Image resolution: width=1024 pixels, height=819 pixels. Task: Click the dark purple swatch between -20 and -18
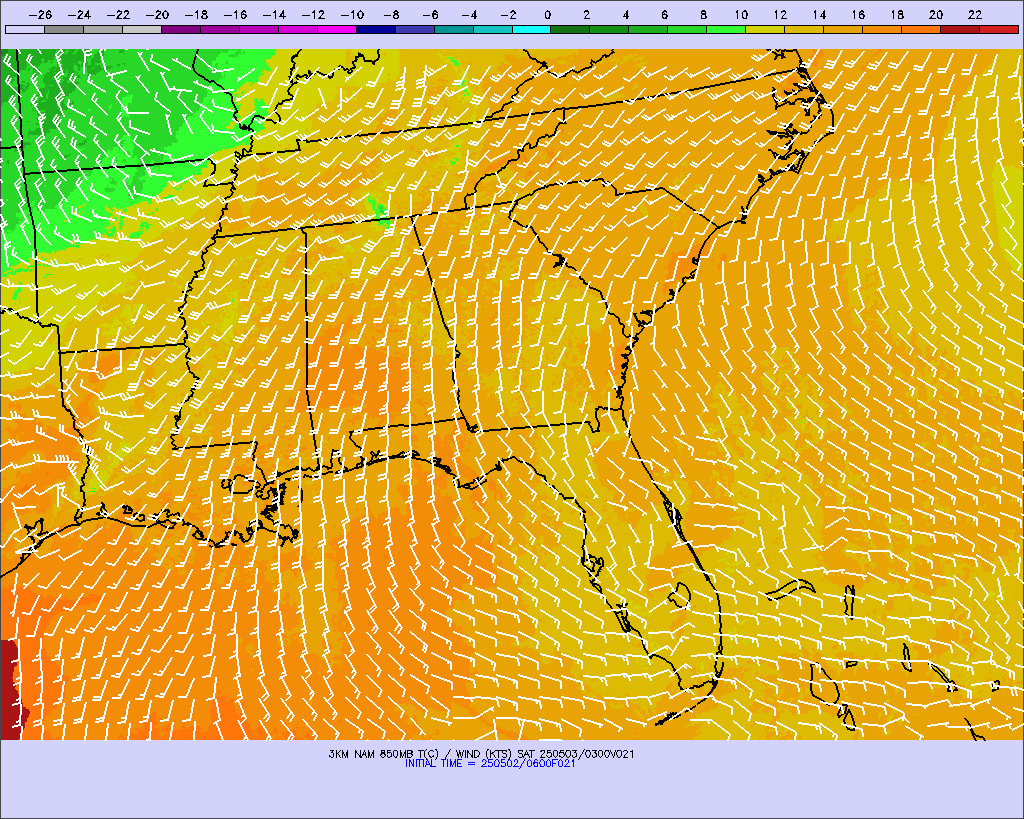pyautogui.click(x=181, y=29)
